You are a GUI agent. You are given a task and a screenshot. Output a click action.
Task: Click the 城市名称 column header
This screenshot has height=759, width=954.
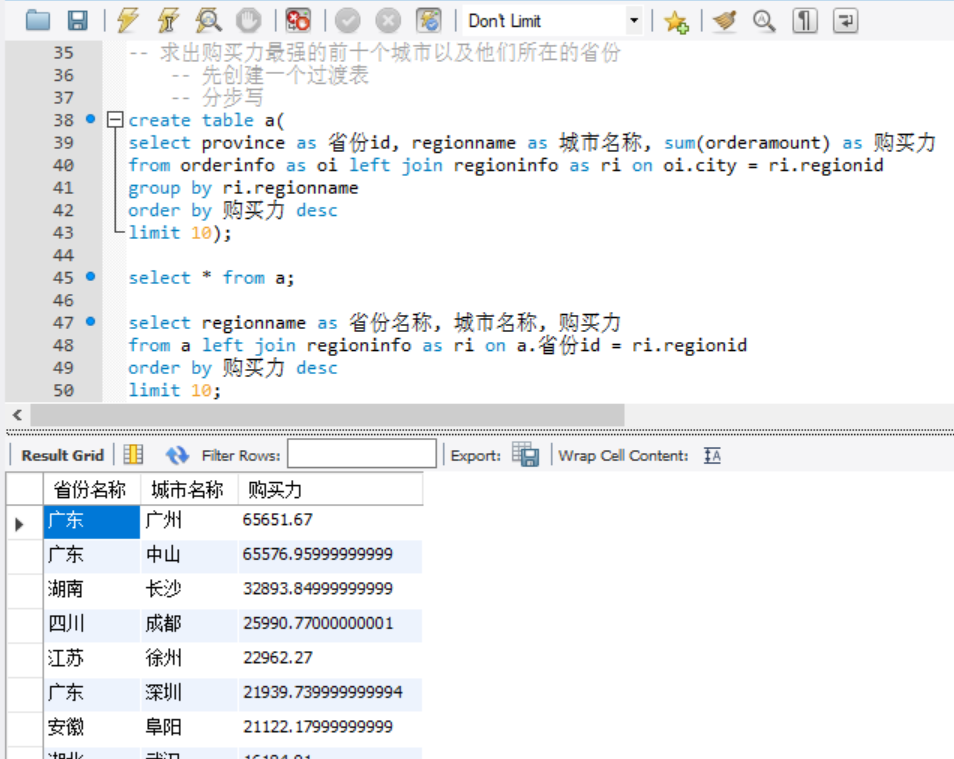(189, 489)
